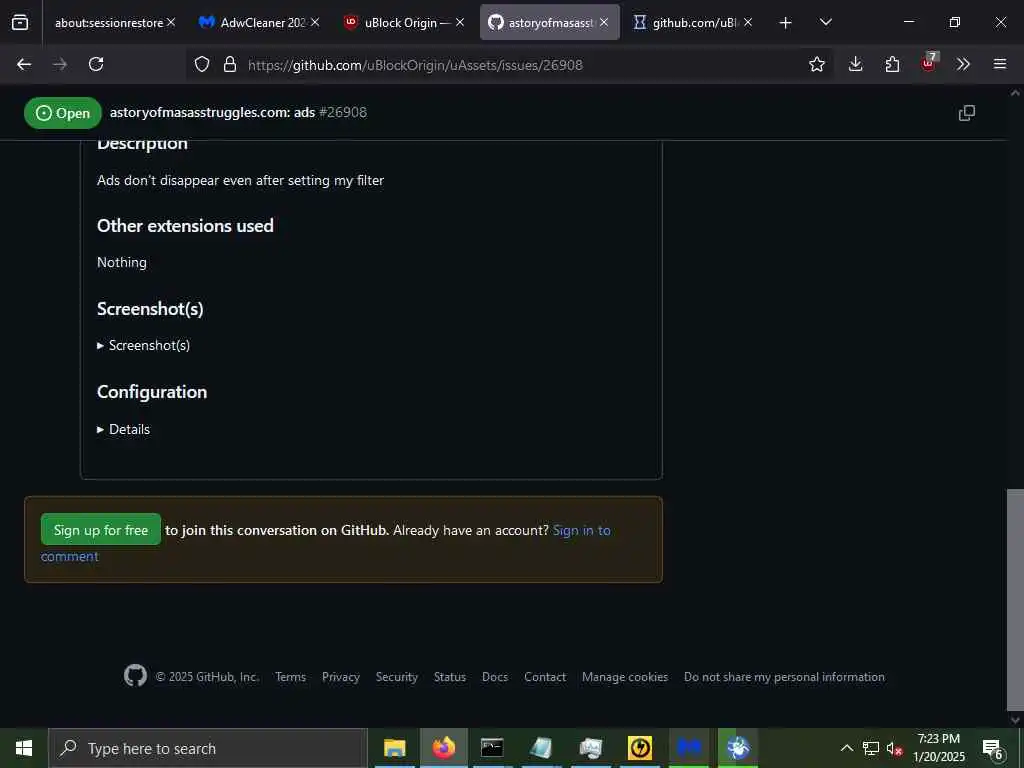Click the yellow lightning bolt taskbar icon
The width and height of the screenshot is (1024, 768).
640,748
